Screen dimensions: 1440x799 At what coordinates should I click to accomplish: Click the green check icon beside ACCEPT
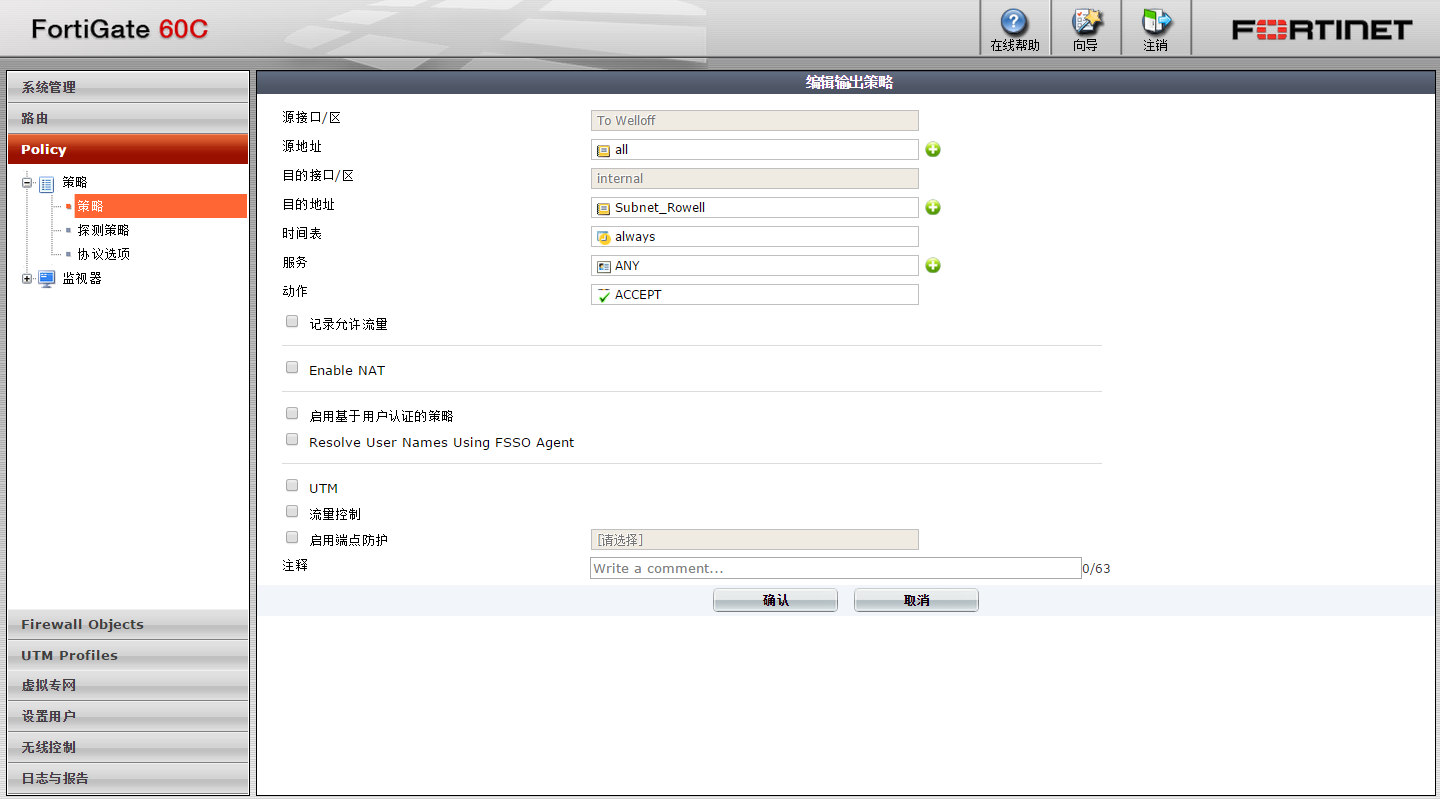coord(603,295)
